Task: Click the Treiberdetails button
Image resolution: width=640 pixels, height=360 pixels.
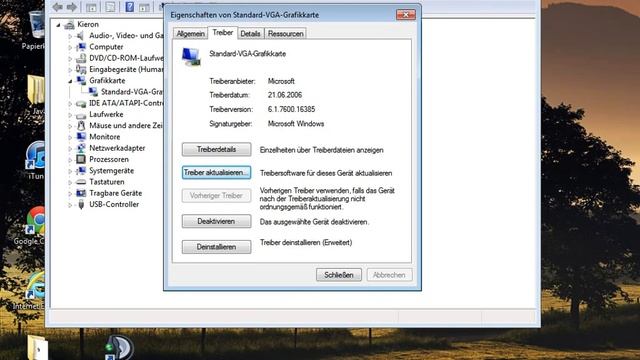Action: coord(216,149)
